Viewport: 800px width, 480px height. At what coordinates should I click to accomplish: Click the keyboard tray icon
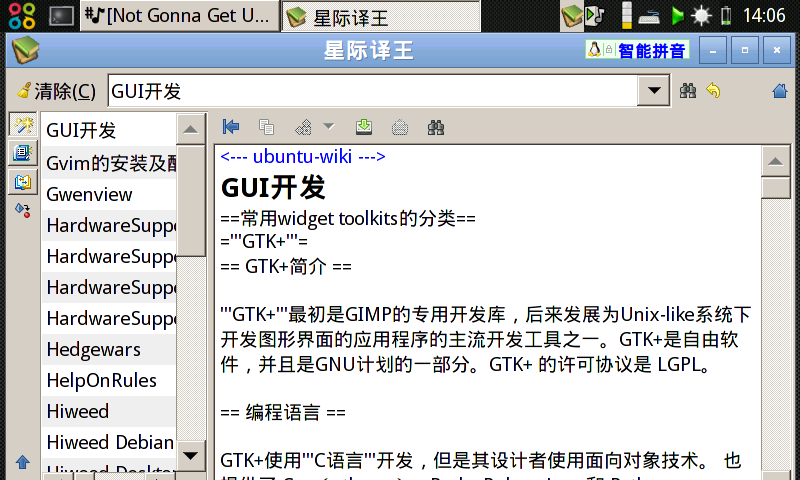click(649, 17)
